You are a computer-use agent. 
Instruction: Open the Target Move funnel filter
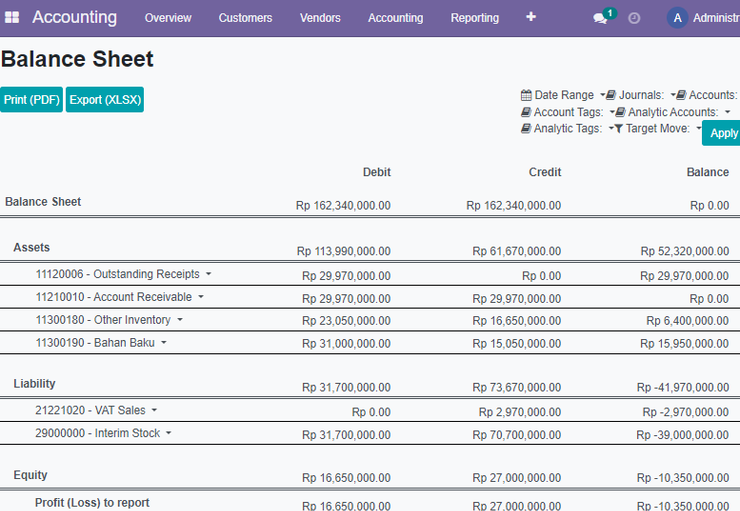[618, 128]
